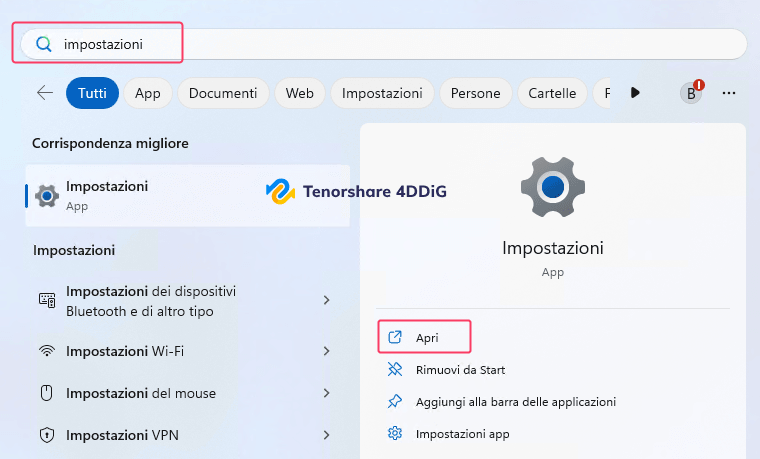Click the Impostazioni app gear icon

point(395,434)
